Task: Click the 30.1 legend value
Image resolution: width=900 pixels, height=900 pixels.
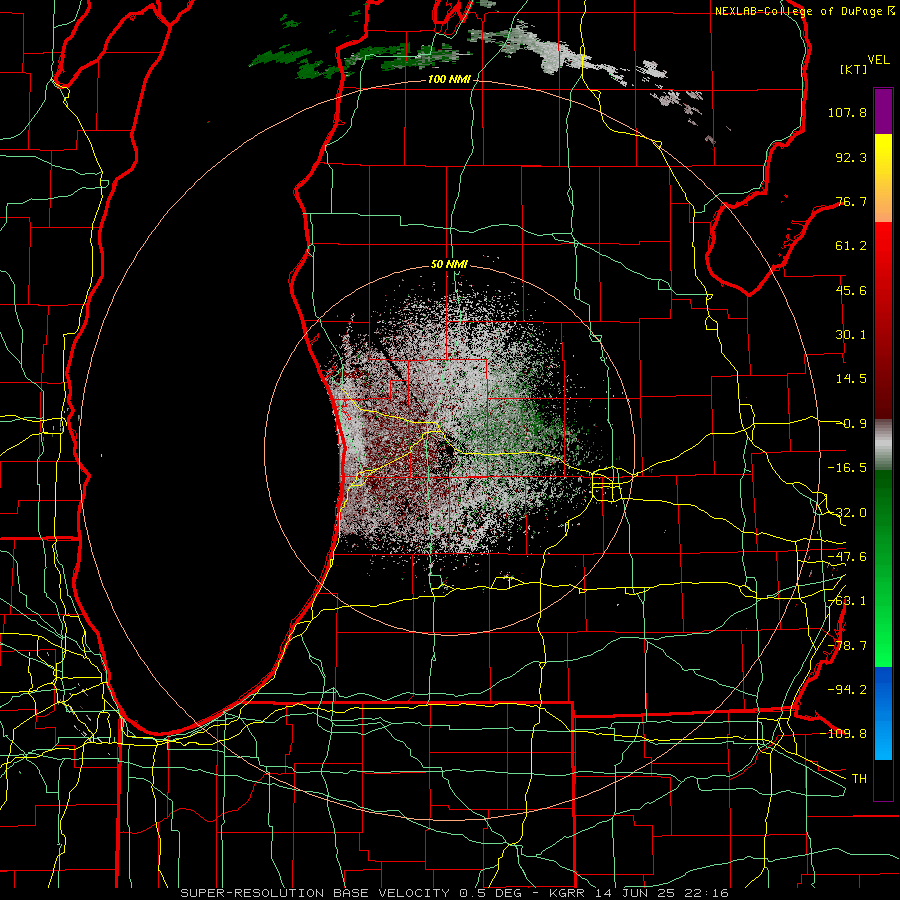Action: click(x=851, y=335)
